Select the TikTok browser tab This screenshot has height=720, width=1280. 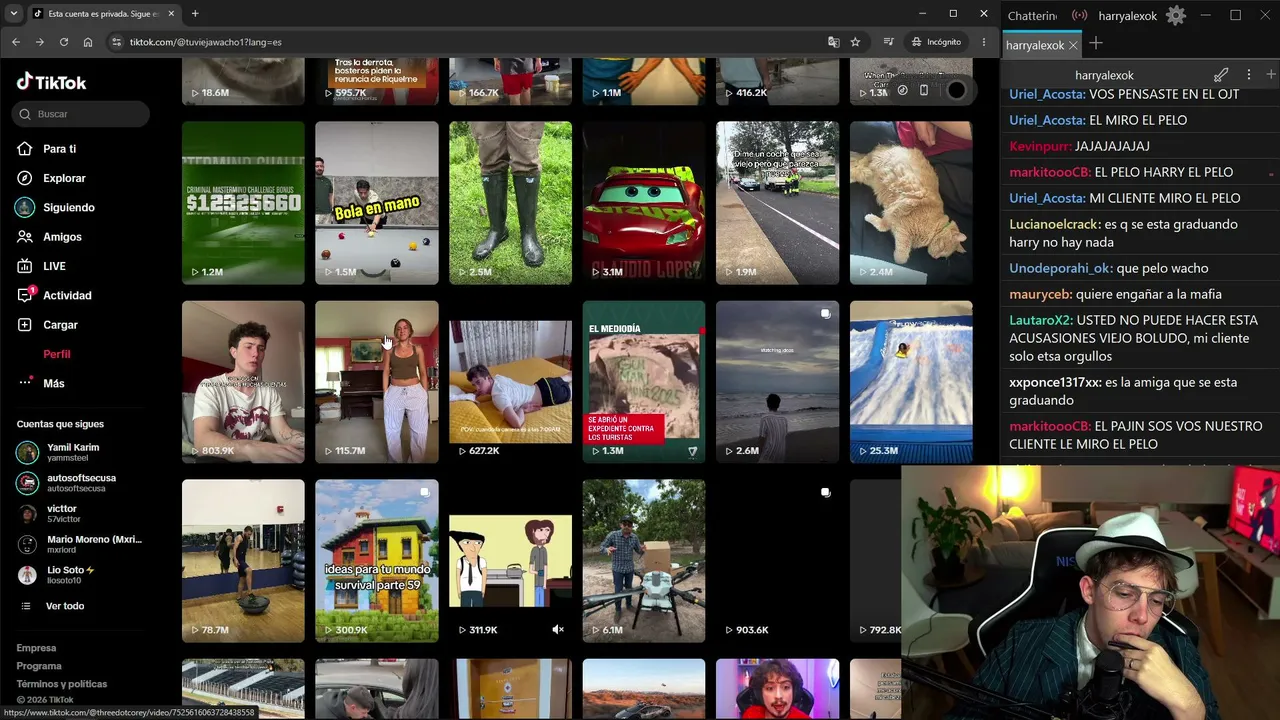pos(104,14)
